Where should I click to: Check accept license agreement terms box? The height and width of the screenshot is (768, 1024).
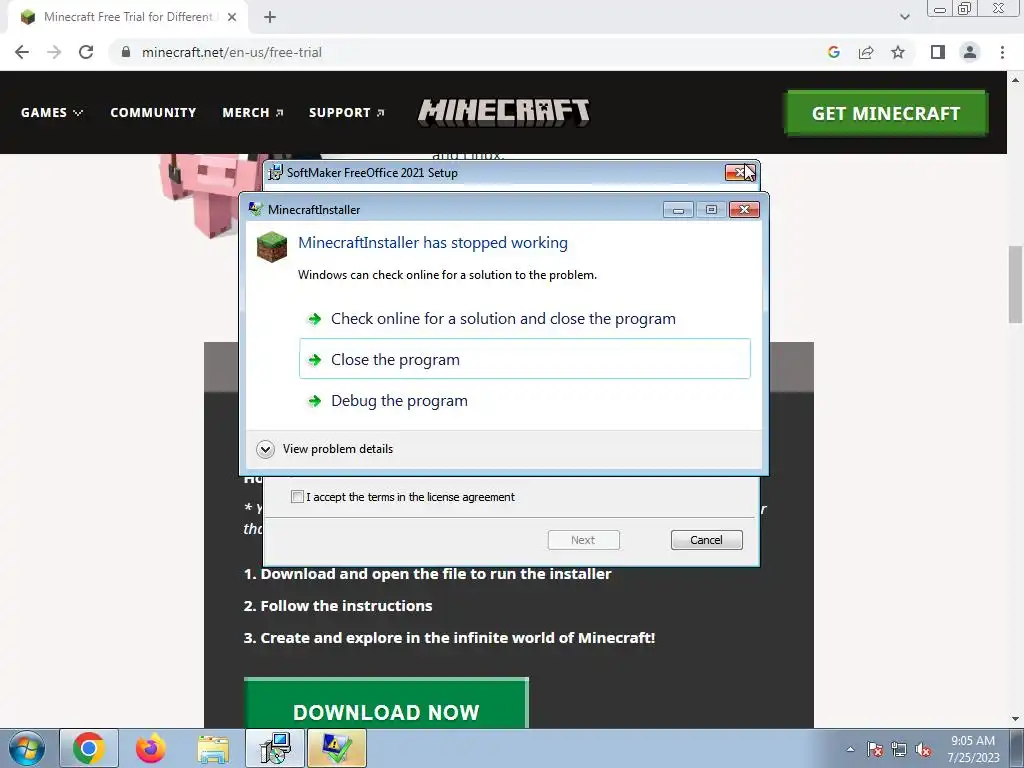click(297, 496)
